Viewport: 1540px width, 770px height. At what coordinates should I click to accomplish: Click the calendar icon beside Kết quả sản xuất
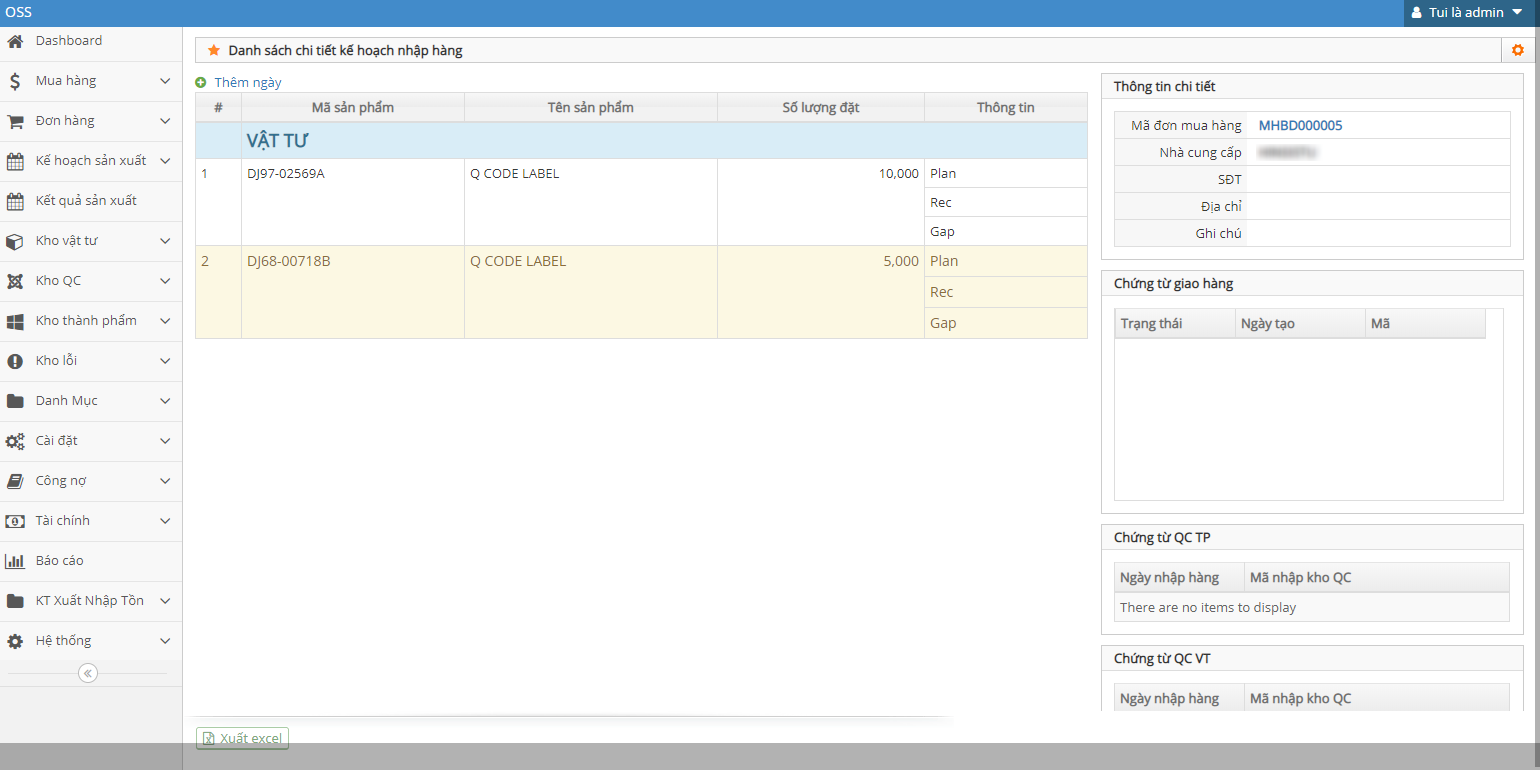point(15,201)
